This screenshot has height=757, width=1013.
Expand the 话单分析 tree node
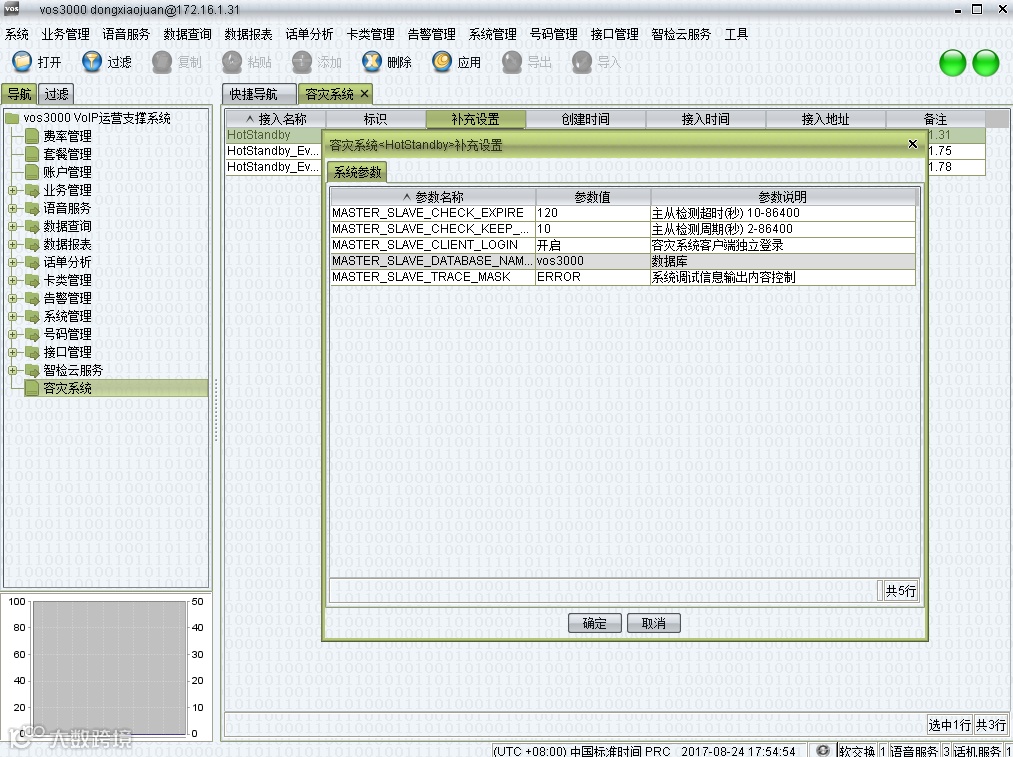pos(12,262)
